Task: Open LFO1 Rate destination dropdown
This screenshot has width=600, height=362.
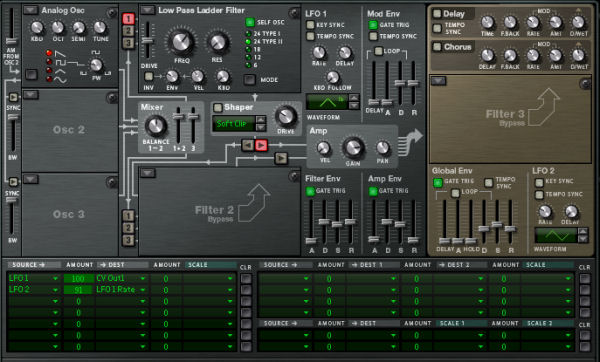Action: 143,290
